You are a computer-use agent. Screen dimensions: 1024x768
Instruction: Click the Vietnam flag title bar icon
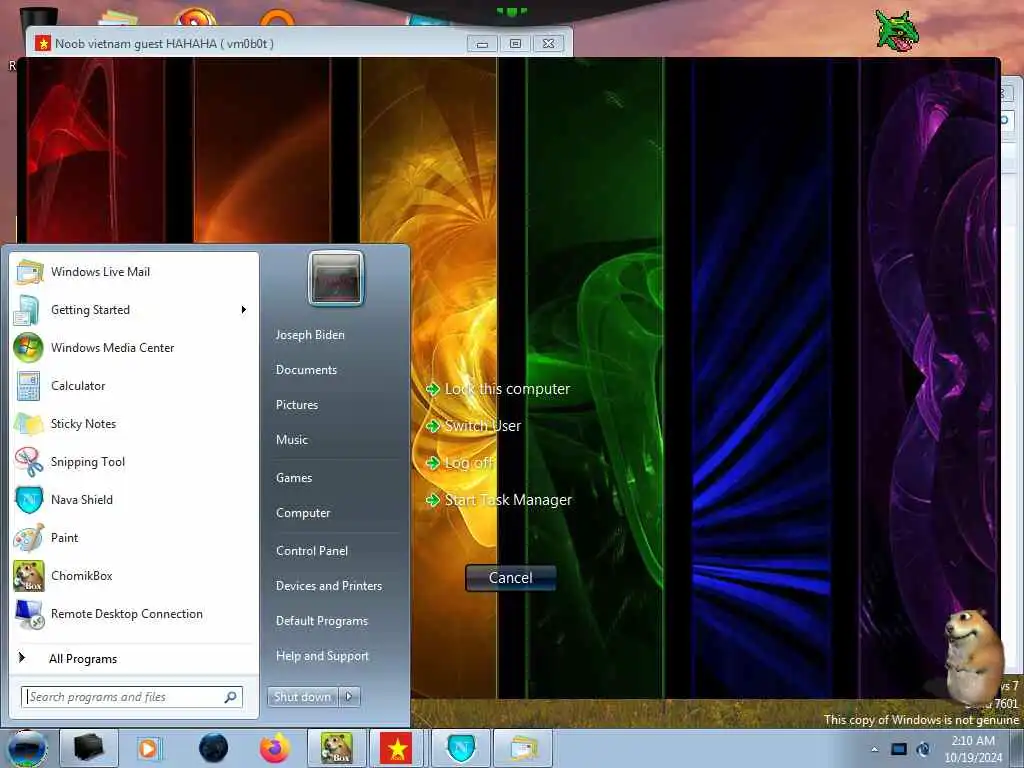coord(42,44)
